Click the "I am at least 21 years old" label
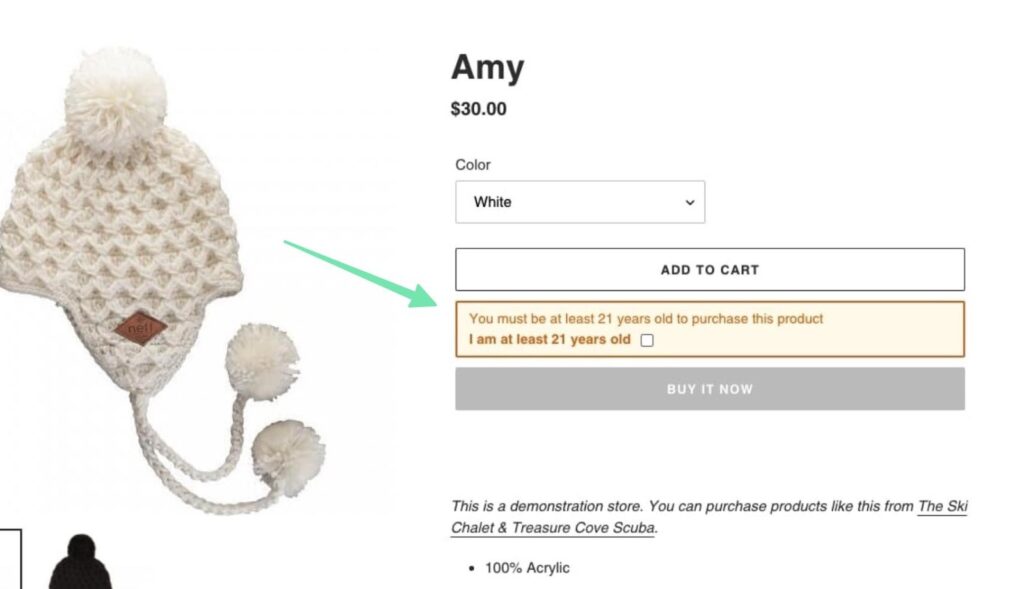The image size is (1024, 589). point(549,340)
